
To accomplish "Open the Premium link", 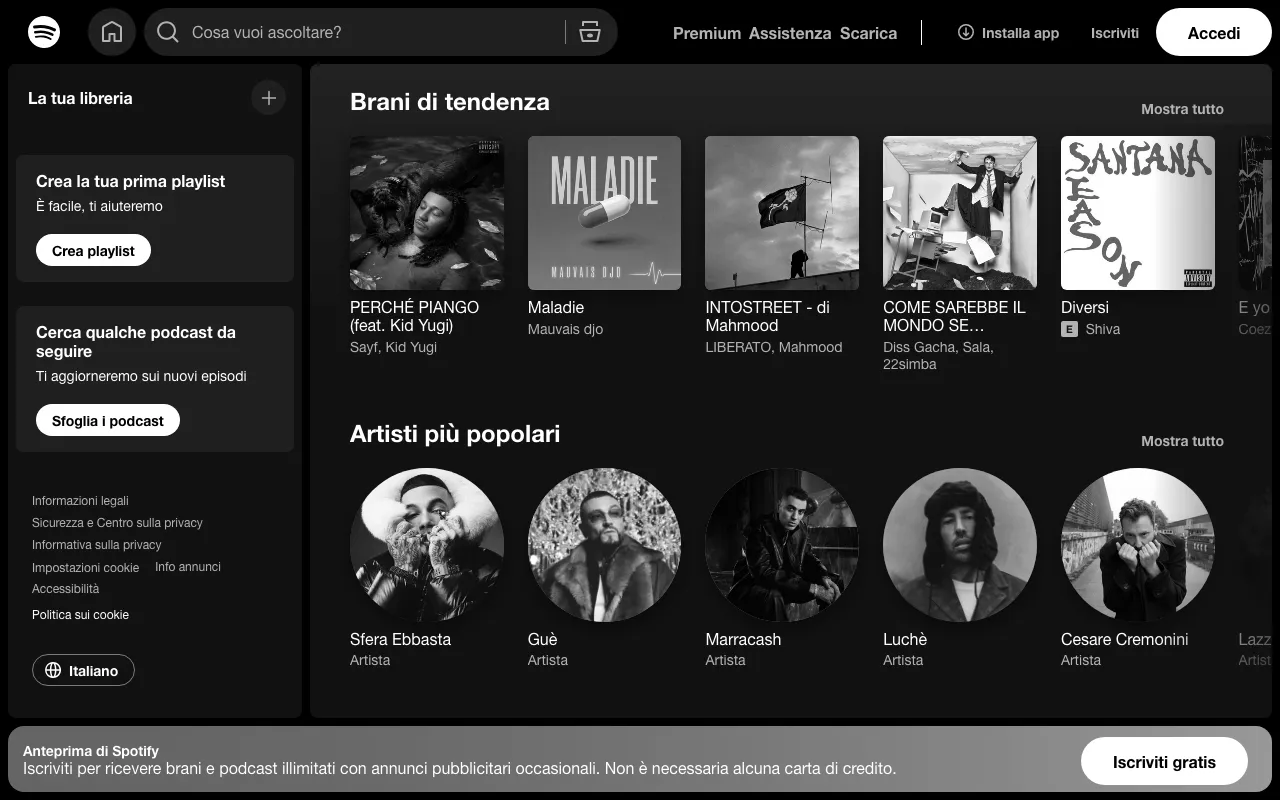I will coord(707,33).
